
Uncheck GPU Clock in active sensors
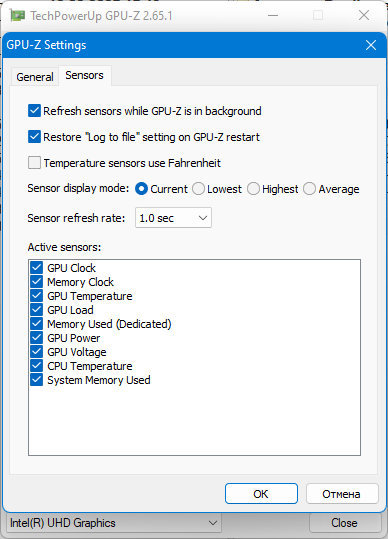36,268
